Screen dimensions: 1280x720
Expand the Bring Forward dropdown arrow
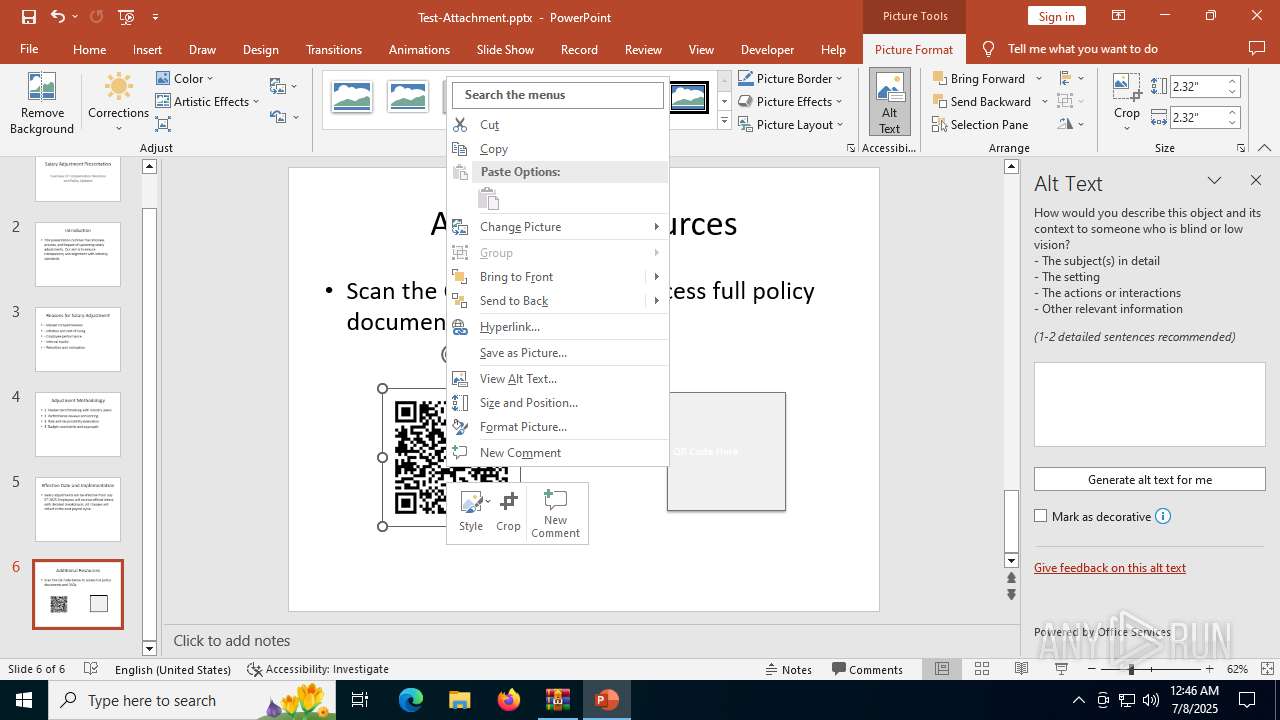pyautogui.click(x=1039, y=78)
